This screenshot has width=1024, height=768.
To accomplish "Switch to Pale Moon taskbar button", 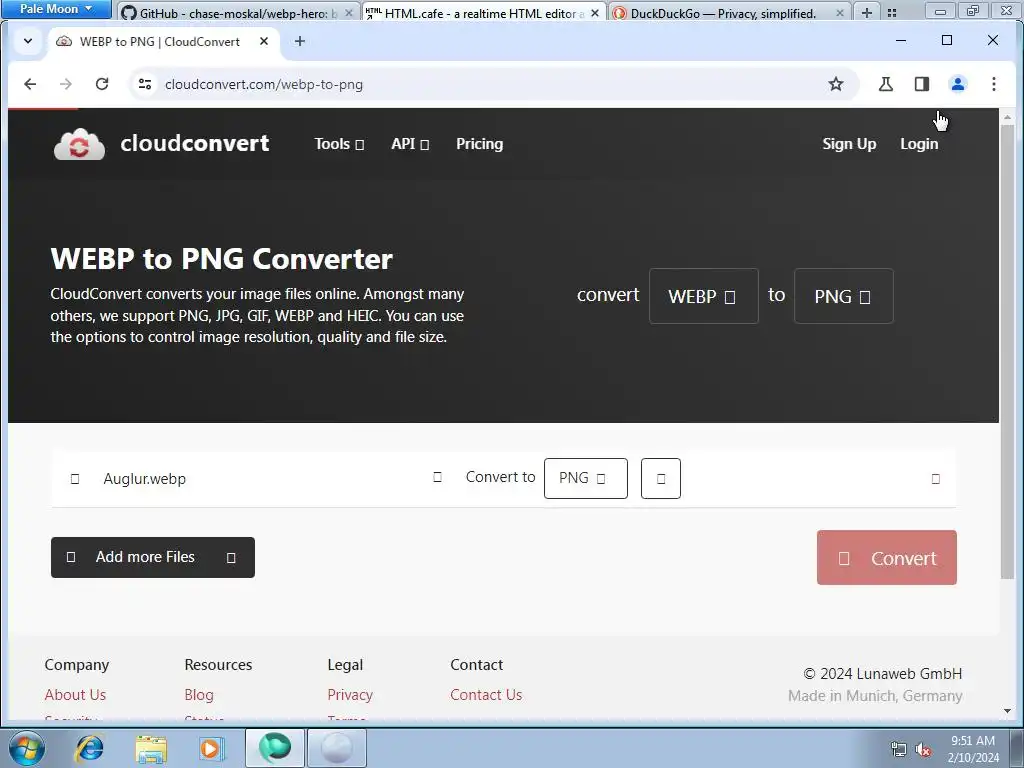I will coord(275,748).
